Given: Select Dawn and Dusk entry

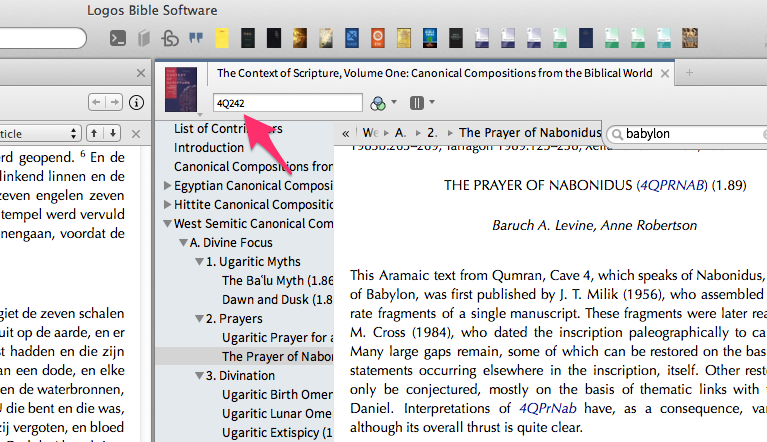Looking at the screenshot, I should [x=277, y=300].
